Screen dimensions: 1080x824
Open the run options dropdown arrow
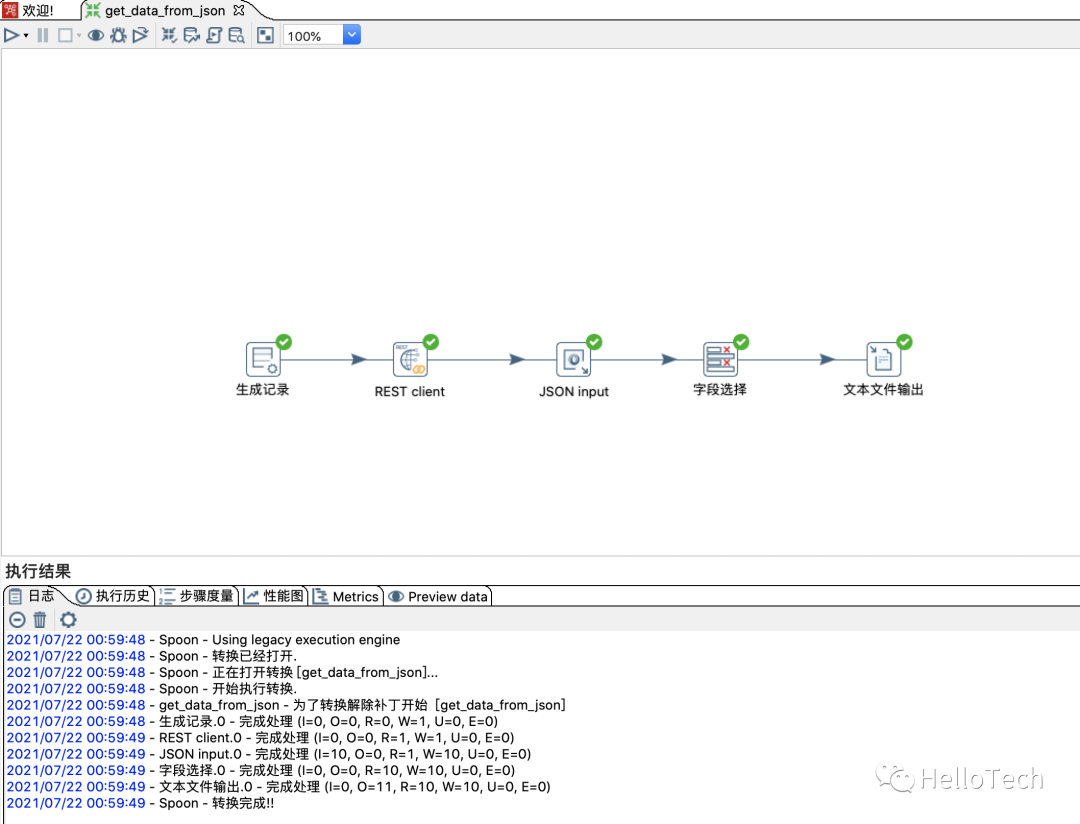(x=26, y=36)
